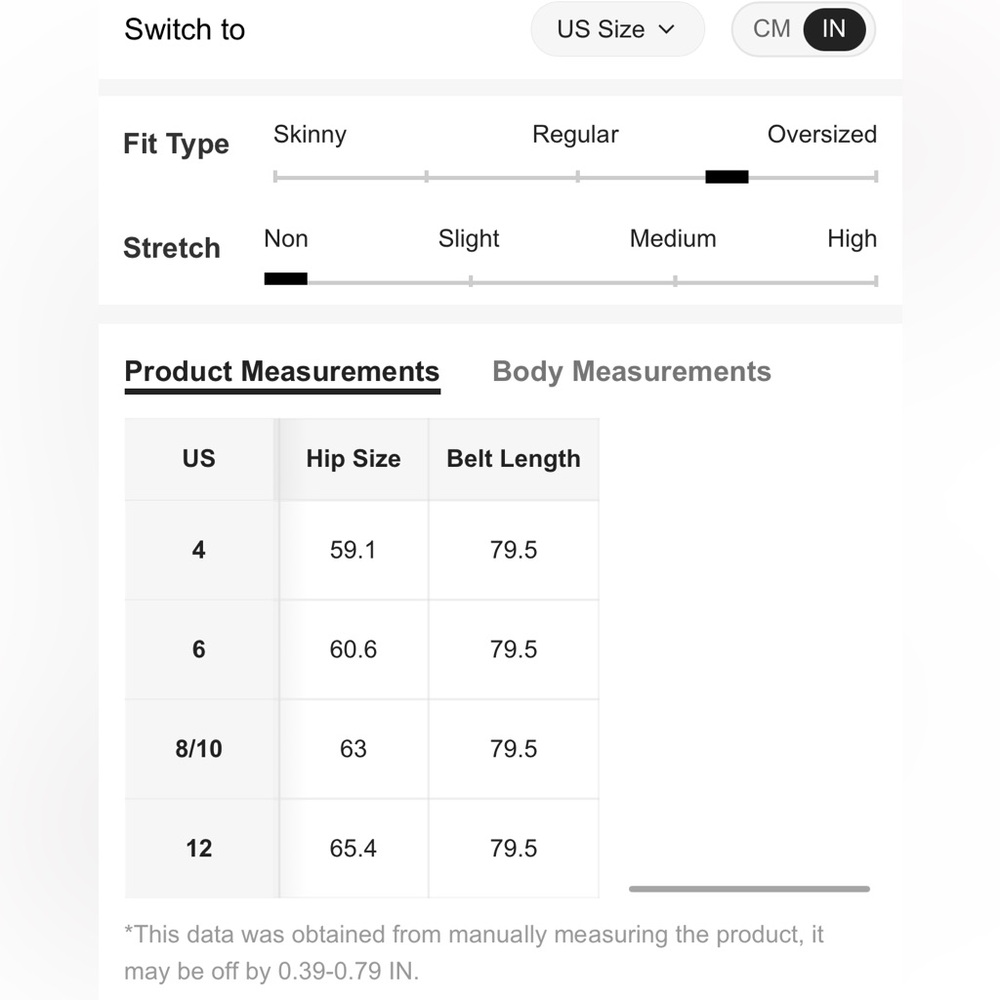Screen dimensions: 1000x1000
Task: Click the Belt Length column header
Action: pyautogui.click(x=513, y=459)
